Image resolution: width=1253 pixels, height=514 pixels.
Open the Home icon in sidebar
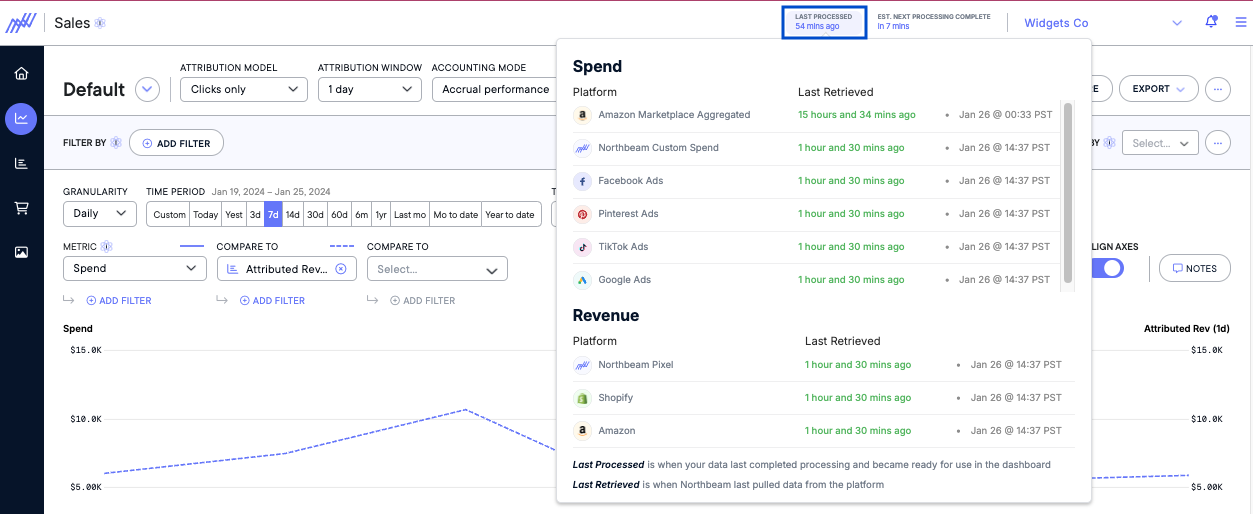(21, 73)
